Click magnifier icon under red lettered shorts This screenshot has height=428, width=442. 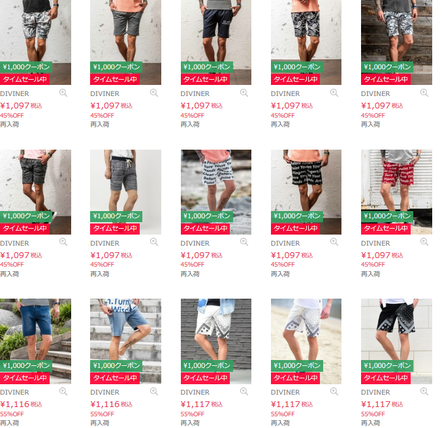[x=424, y=242]
